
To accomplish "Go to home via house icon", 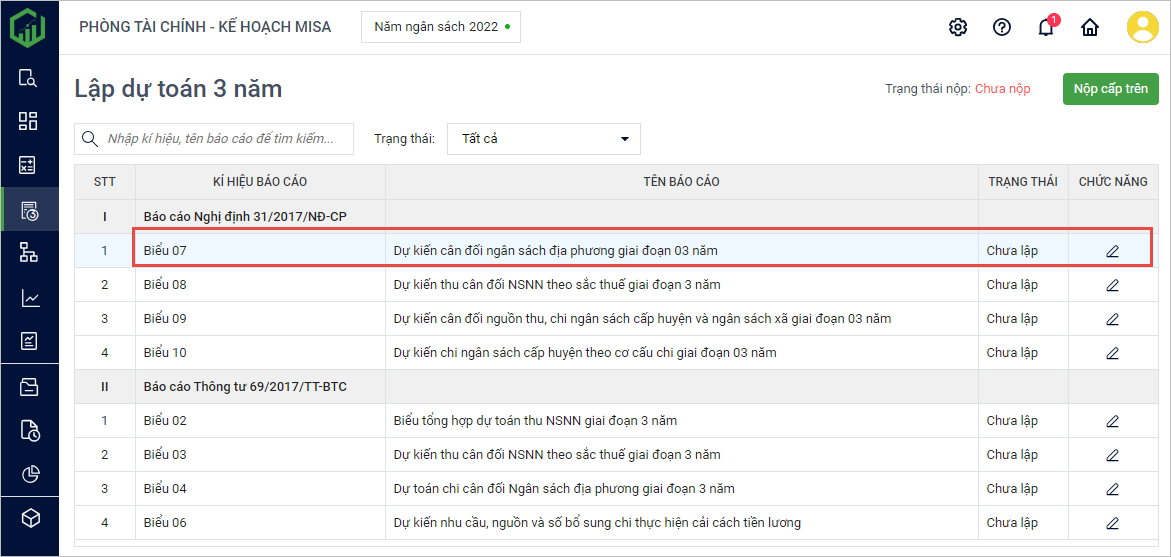I will tap(1090, 27).
